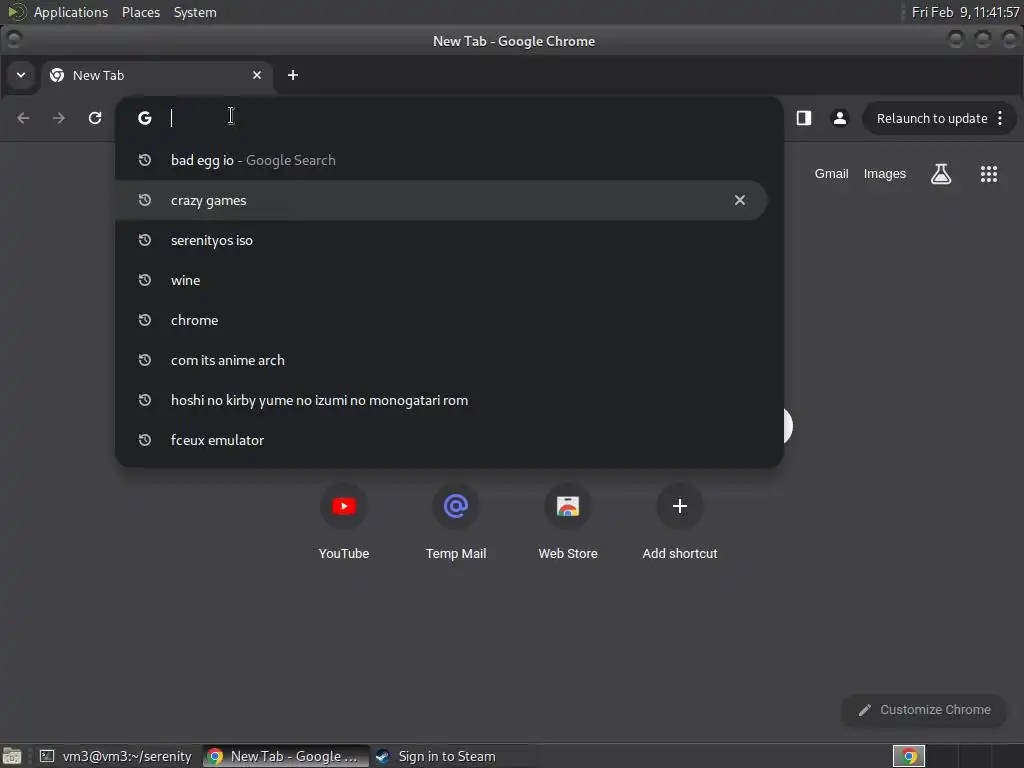The height and width of the screenshot is (768, 1024).
Task: Remove the crazy games suggestion
Action: 740,200
